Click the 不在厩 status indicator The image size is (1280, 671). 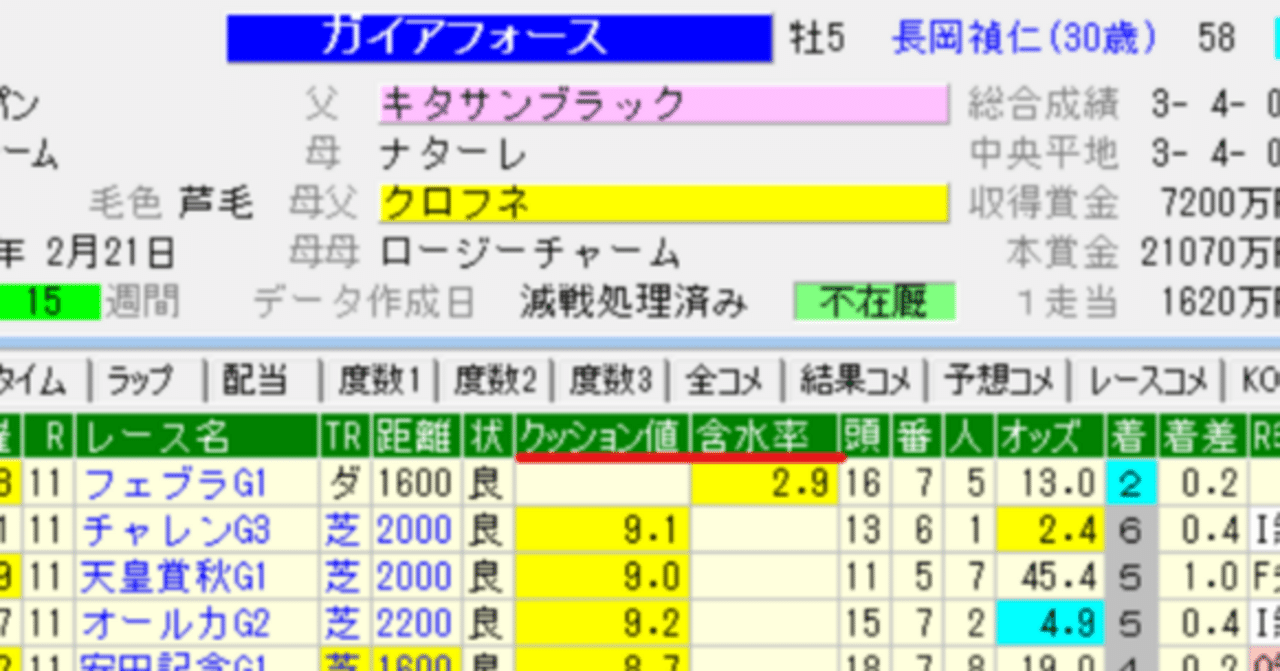click(x=873, y=300)
